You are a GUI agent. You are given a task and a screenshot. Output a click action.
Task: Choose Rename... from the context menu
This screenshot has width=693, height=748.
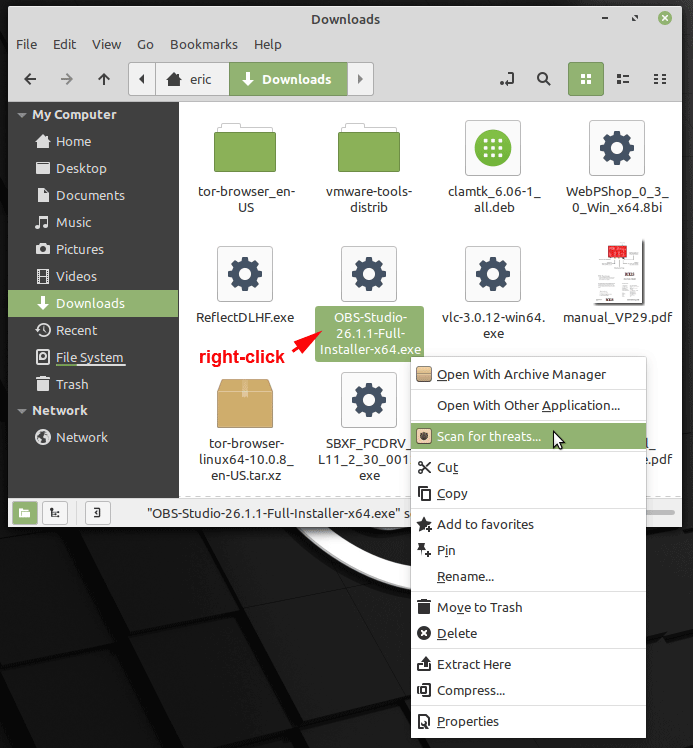coord(528,576)
